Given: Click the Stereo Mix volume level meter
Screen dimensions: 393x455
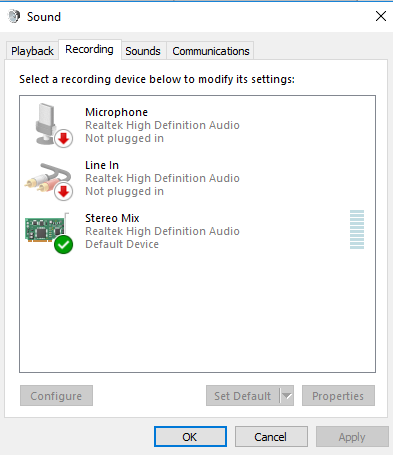Looking at the screenshot, I should click(x=357, y=229).
